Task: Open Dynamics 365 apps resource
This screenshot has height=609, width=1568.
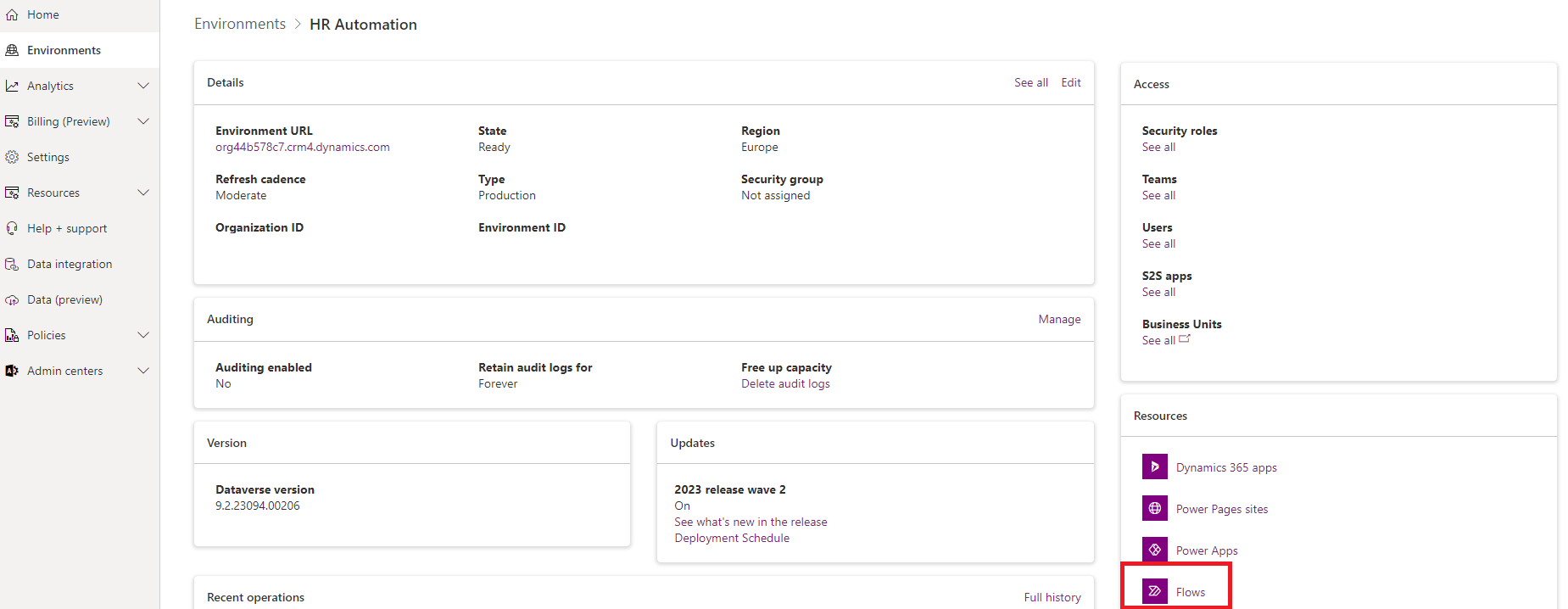Action: click(1226, 467)
